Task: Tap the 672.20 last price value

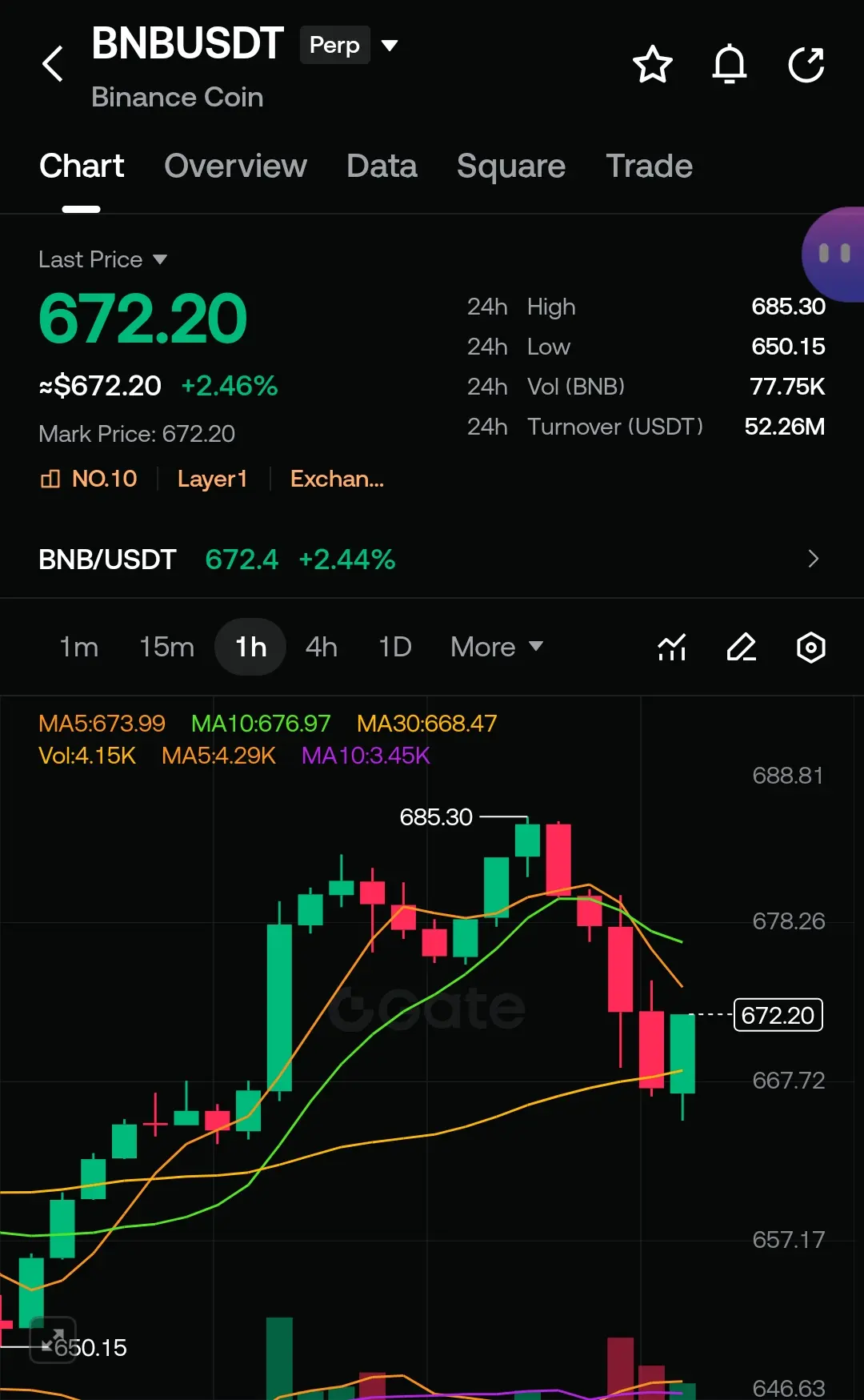Action: (143, 319)
